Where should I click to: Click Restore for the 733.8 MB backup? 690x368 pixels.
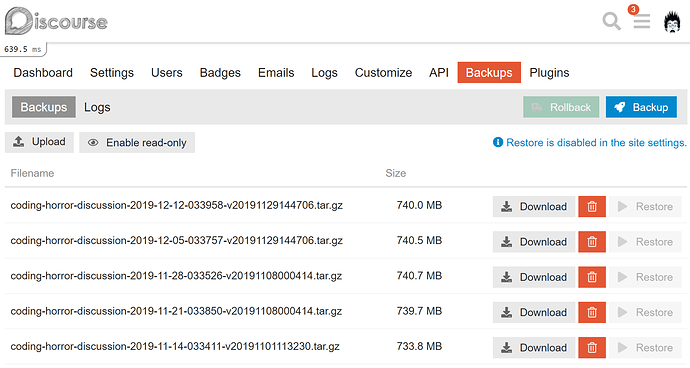coord(645,347)
